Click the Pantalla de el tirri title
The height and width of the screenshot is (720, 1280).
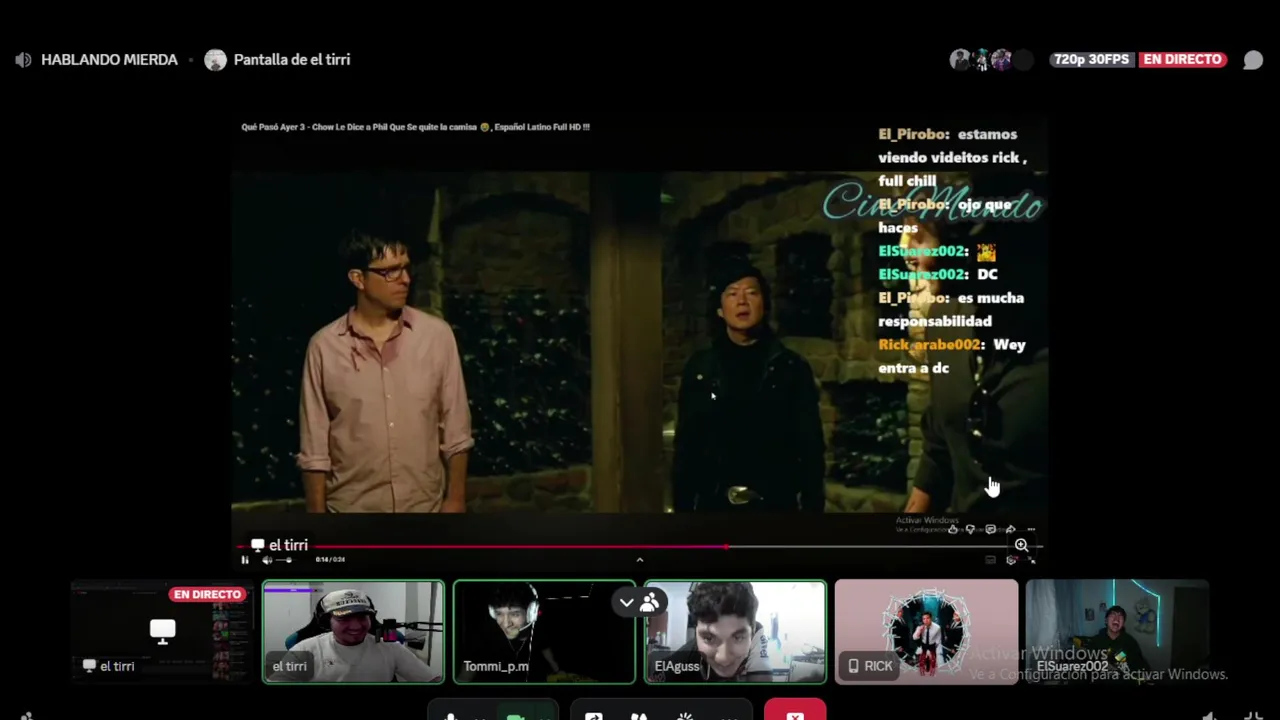(x=292, y=60)
